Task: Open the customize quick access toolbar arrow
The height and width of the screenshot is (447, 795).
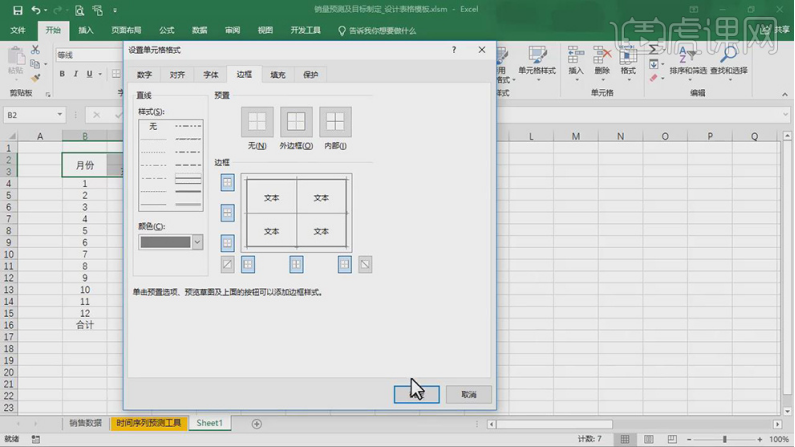Action: (115, 10)
